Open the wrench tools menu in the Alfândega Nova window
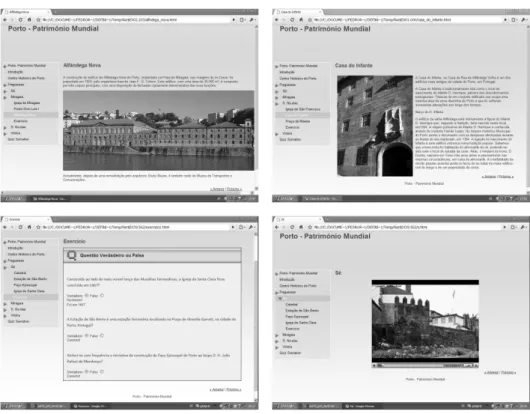 pos(252,20)
